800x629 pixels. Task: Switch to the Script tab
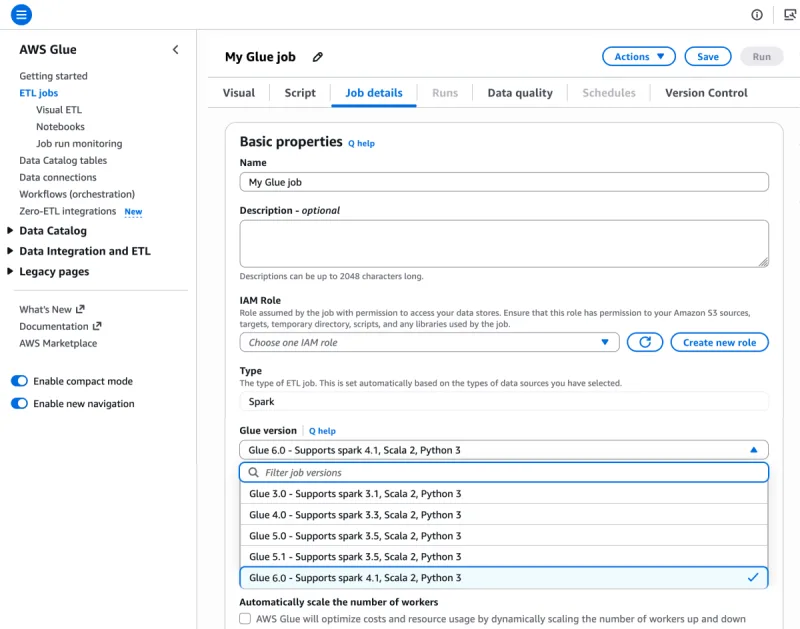tap(300, 93)
